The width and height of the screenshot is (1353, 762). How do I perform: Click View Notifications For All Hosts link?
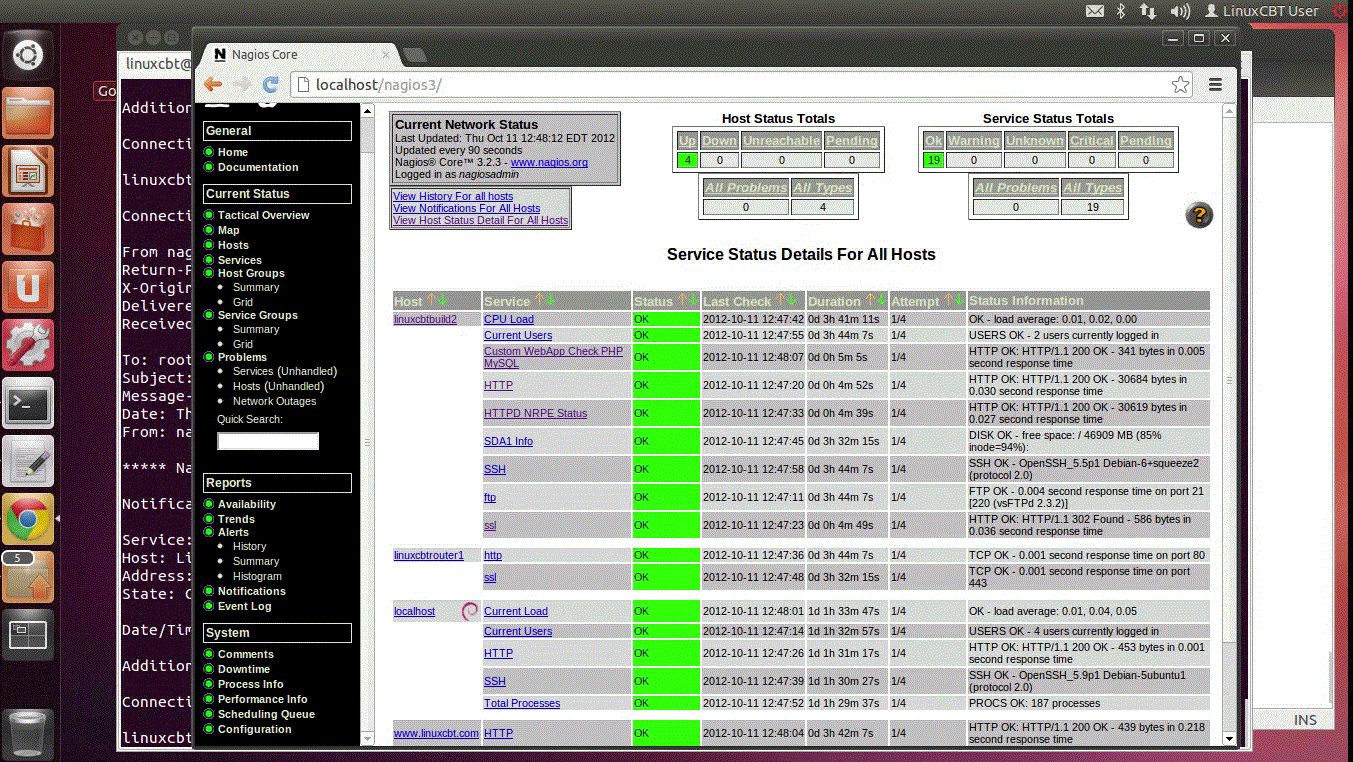466,208
